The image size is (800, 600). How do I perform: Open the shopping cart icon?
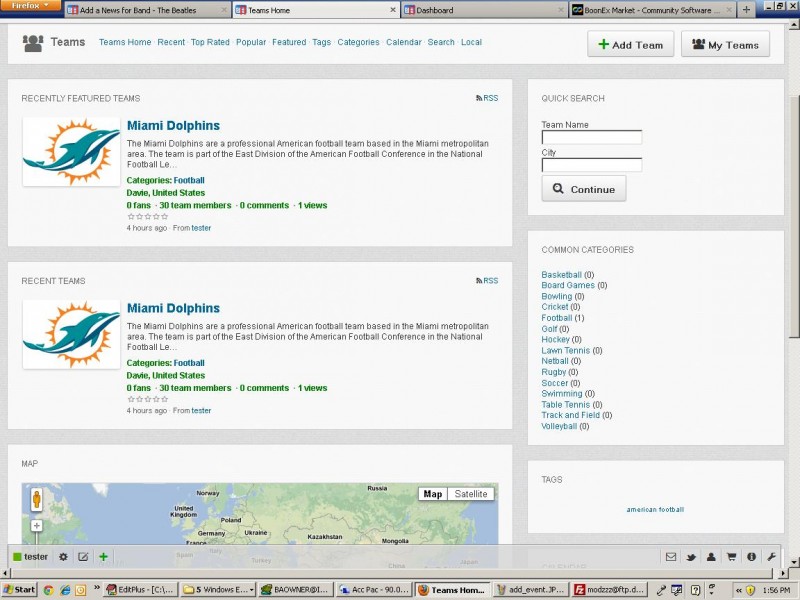pos(731,557)
